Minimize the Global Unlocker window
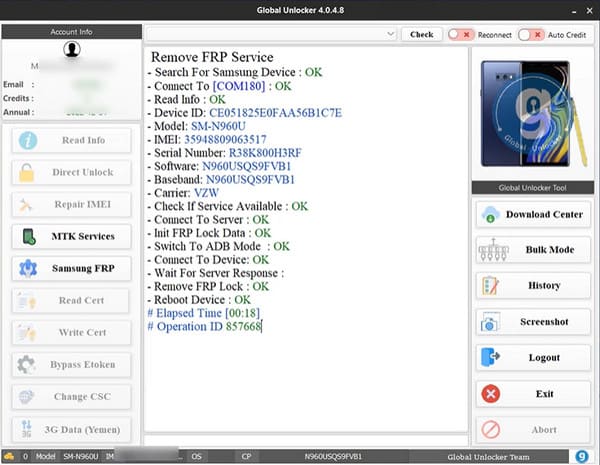 (x=574, y=11)
